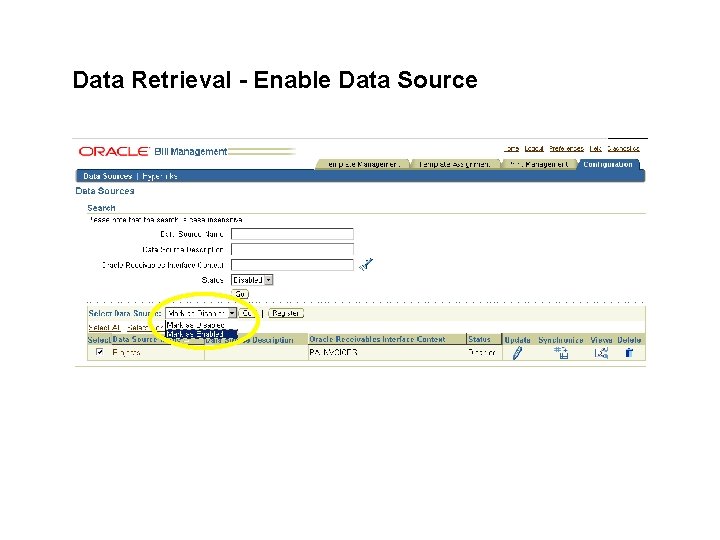Open the flashlight lookup for Interface Context
This screenshot has height=540, width=720.
pos(366,264)
